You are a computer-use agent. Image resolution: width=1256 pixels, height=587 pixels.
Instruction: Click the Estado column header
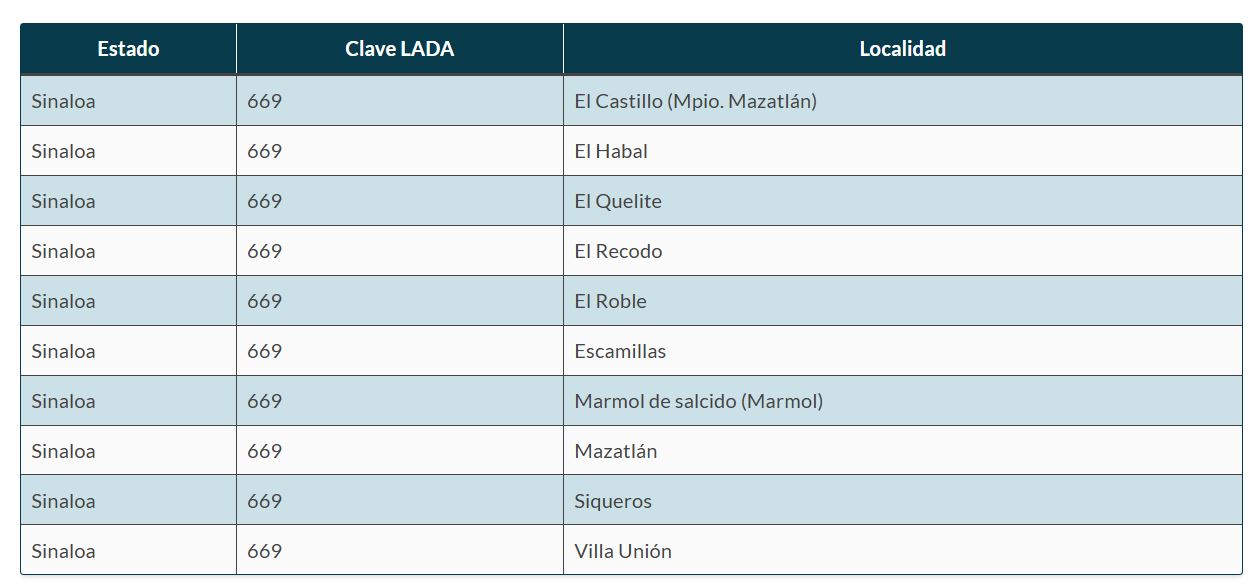pos(128,49)
